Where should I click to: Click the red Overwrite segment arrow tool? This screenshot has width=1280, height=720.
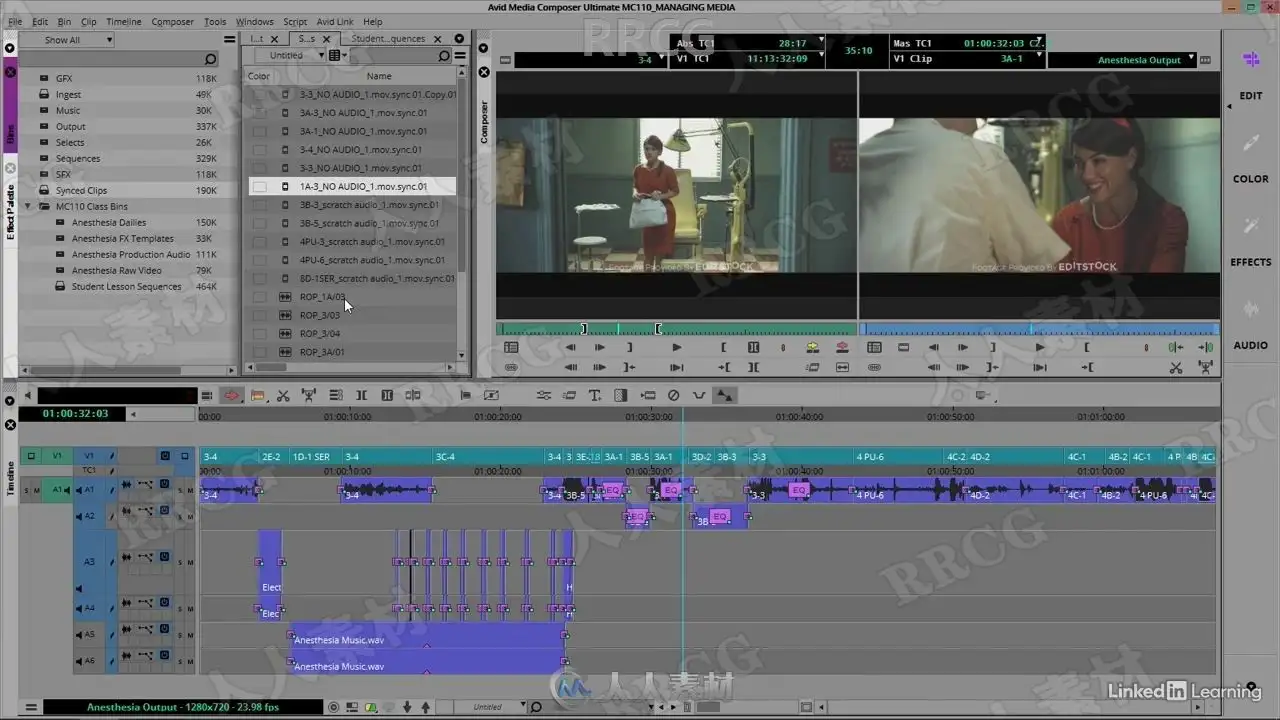point(232,396)
